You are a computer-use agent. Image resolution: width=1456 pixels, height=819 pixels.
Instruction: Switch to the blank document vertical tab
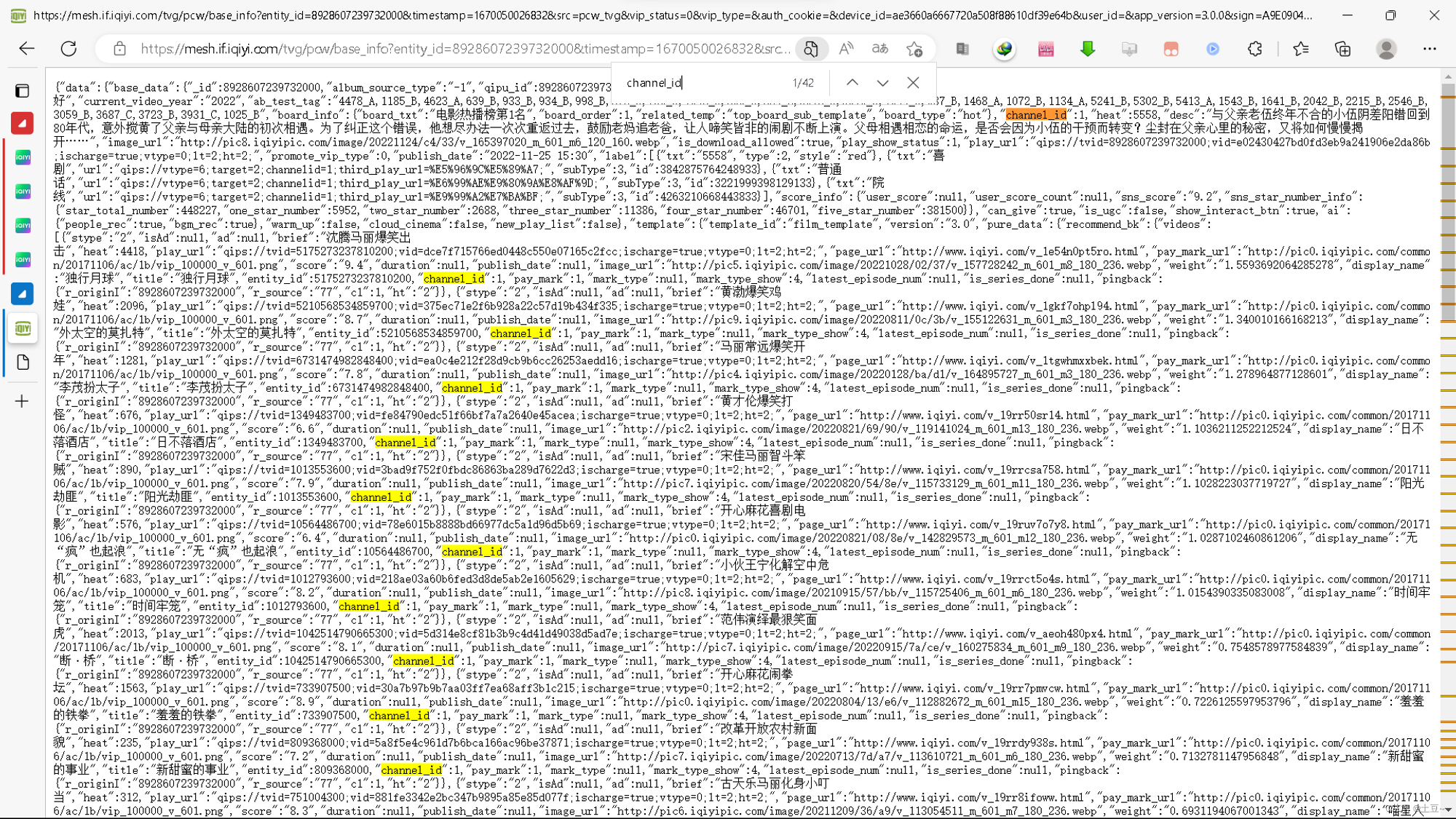click(23, 363)
